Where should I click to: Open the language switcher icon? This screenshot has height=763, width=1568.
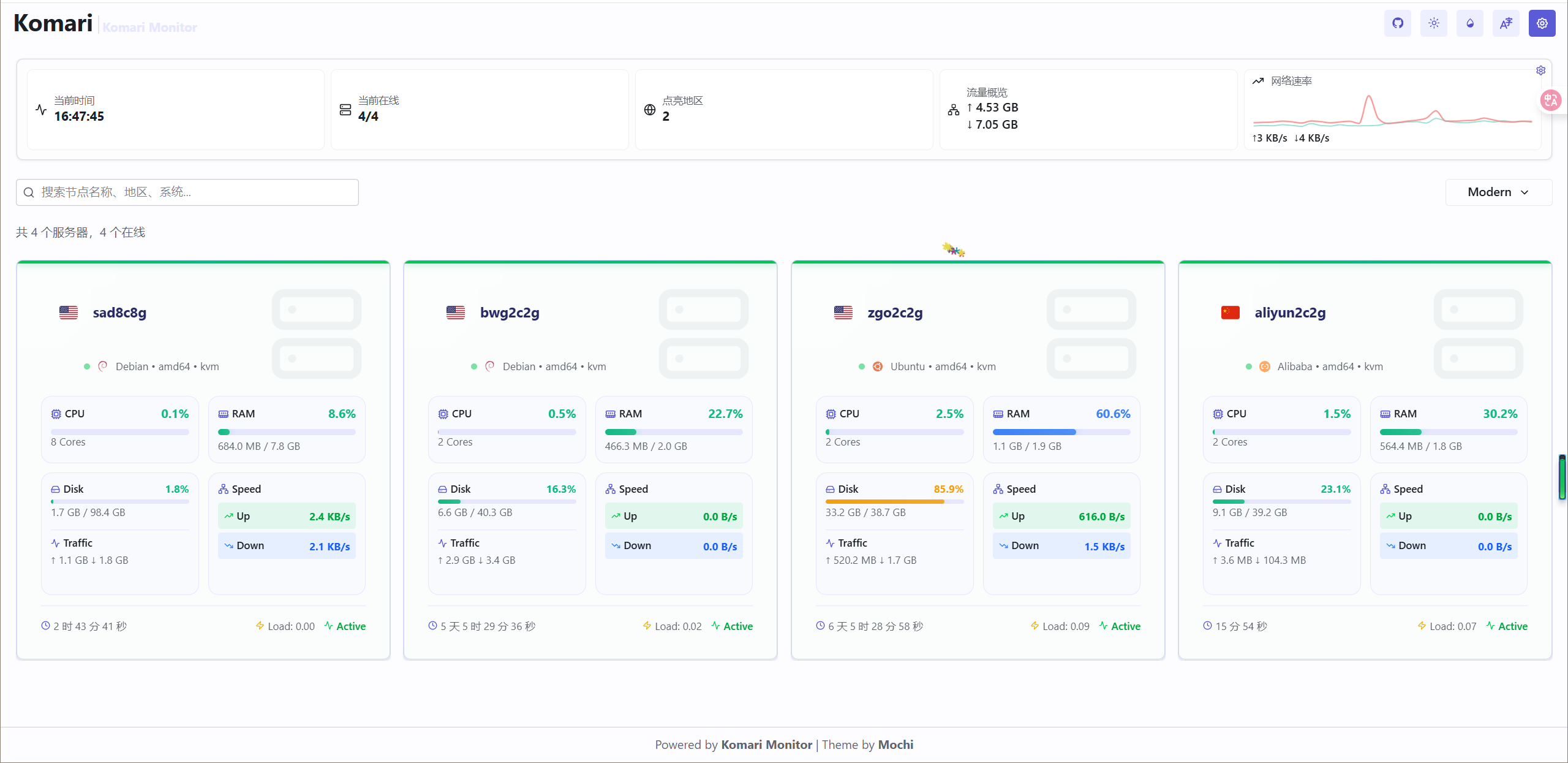(x=1506, y=23)
